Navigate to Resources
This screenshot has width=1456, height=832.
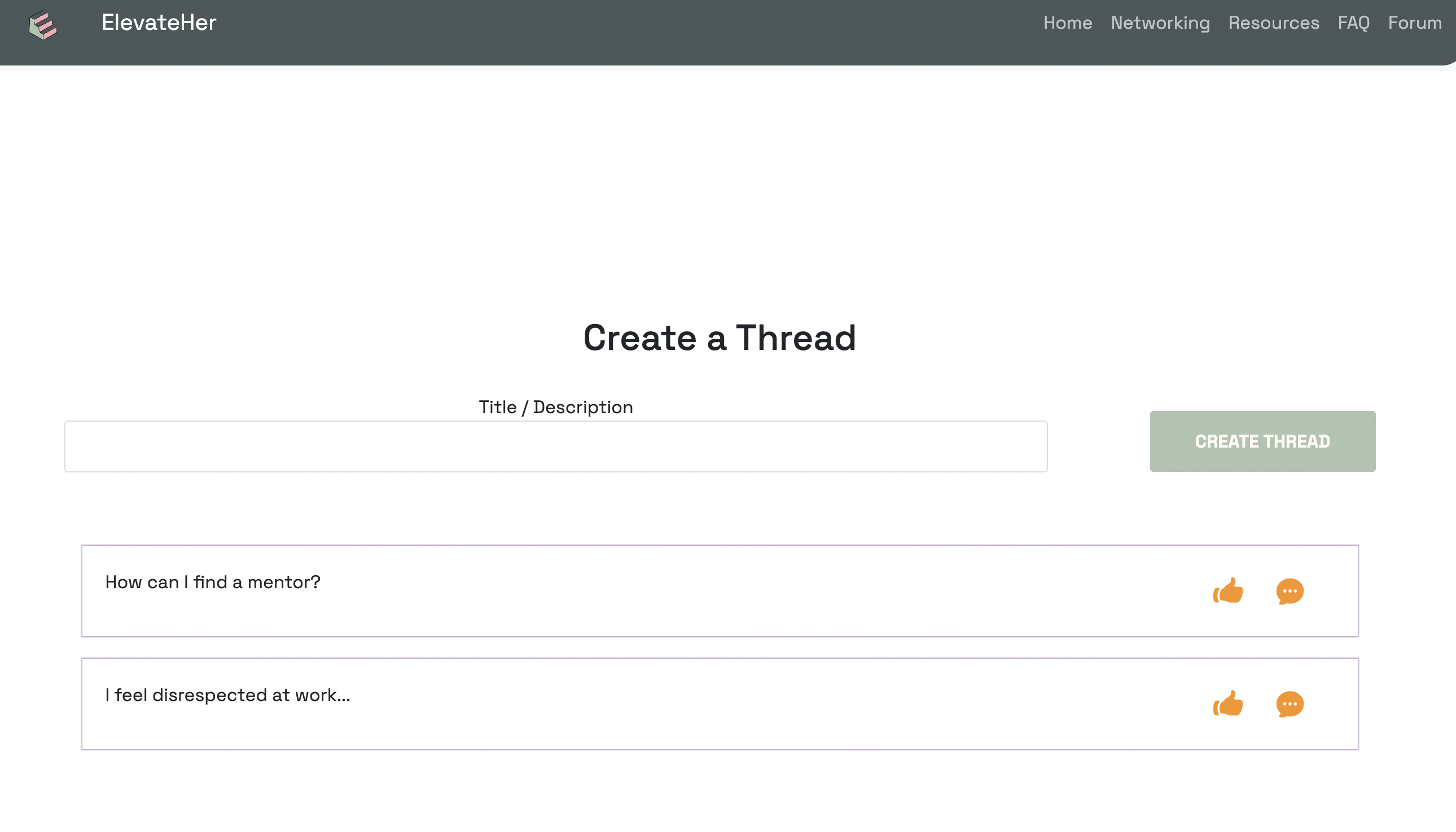coord(1273,23)
